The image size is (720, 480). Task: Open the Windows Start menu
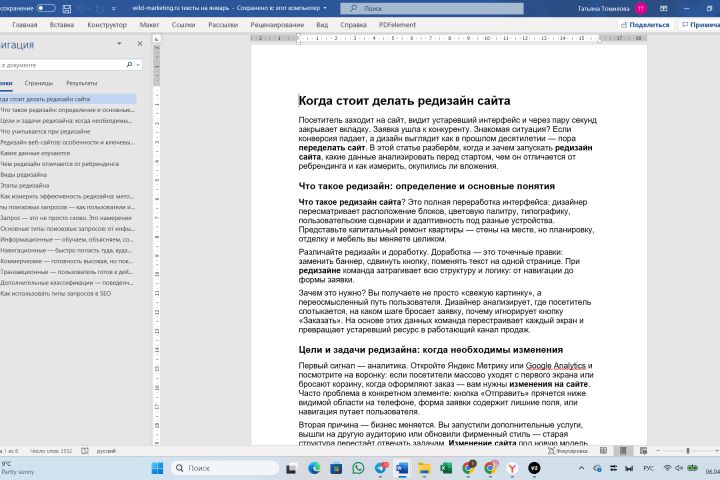pyautogui.click(x=157, y=468)
